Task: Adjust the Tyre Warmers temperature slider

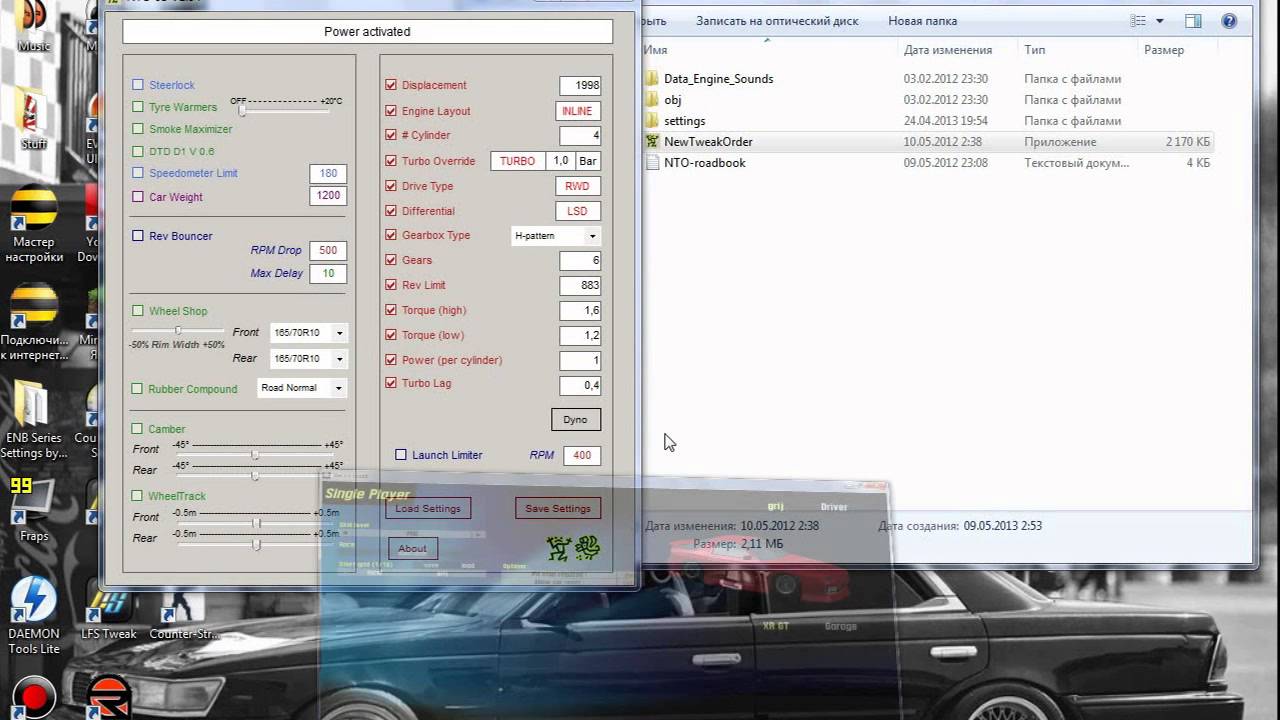Action: click(242, 109)
